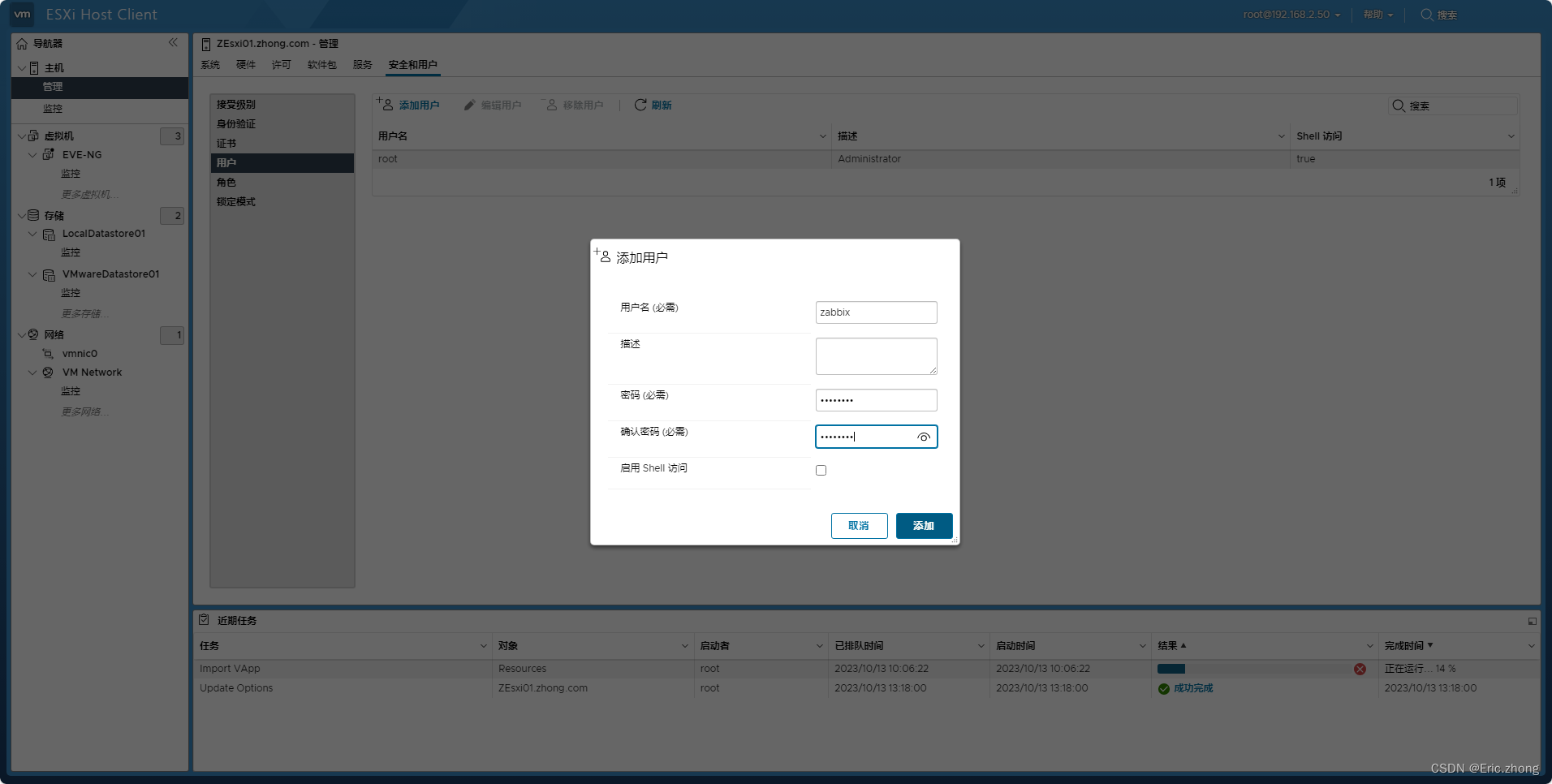
Task: Switch to the Packages tab
Action: point(322,65)
